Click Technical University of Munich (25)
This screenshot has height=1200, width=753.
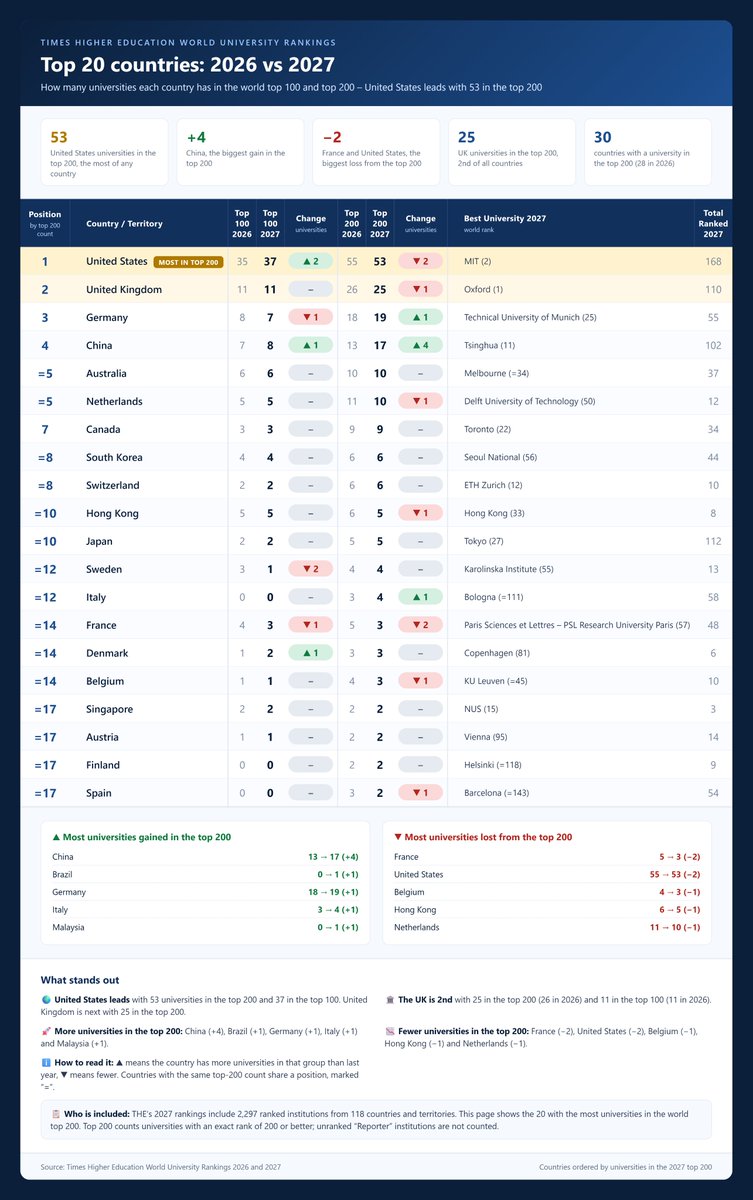tap(530, 317)
